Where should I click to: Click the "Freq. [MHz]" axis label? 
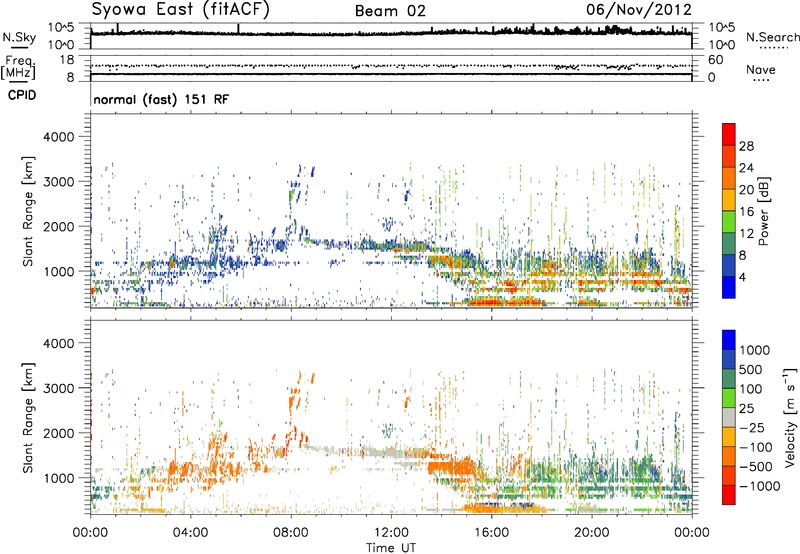coord(18,67)
